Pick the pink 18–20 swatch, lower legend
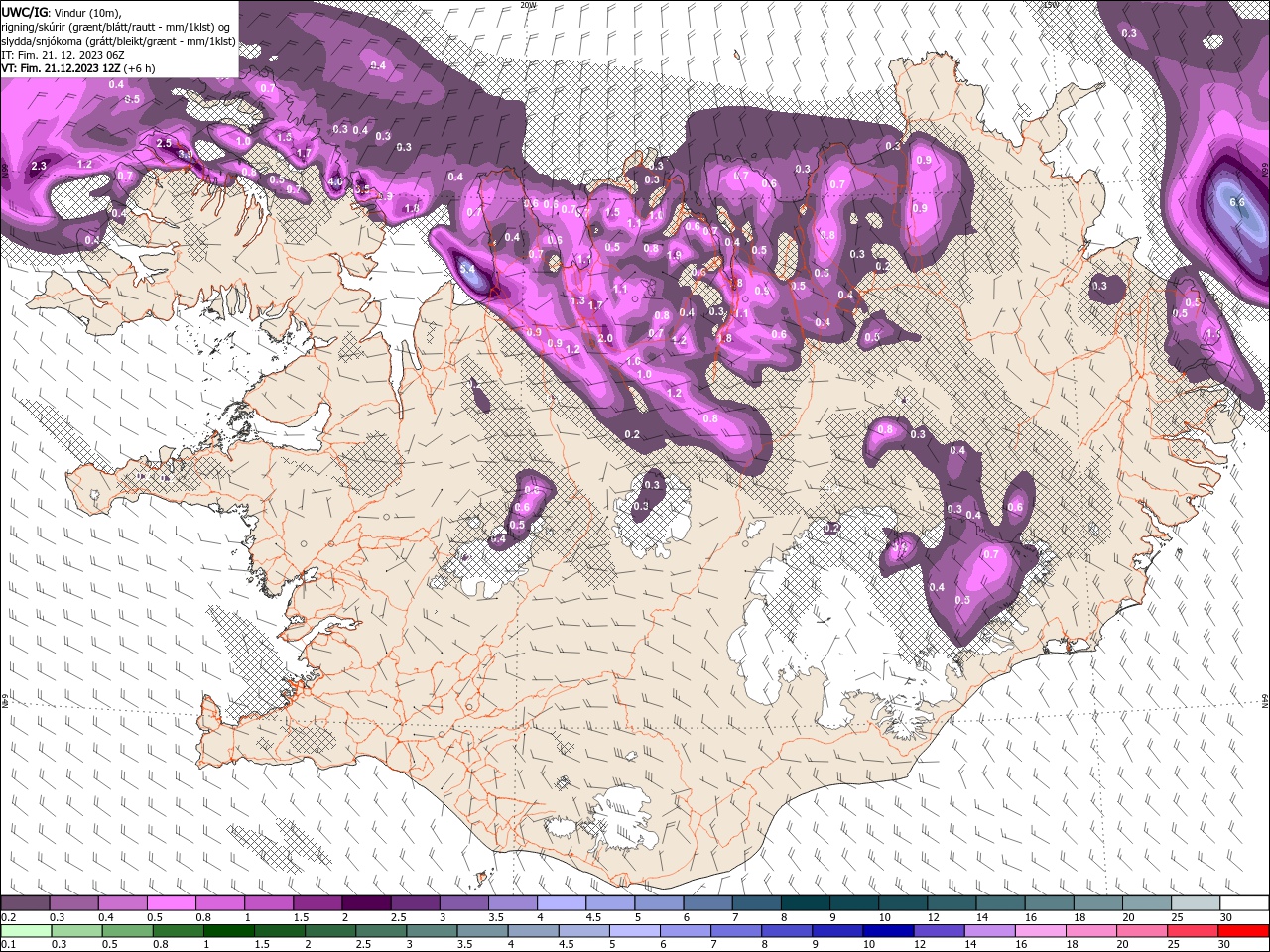The width and height of the screenshot is (1270, 952). click(x=1093, y=930)
